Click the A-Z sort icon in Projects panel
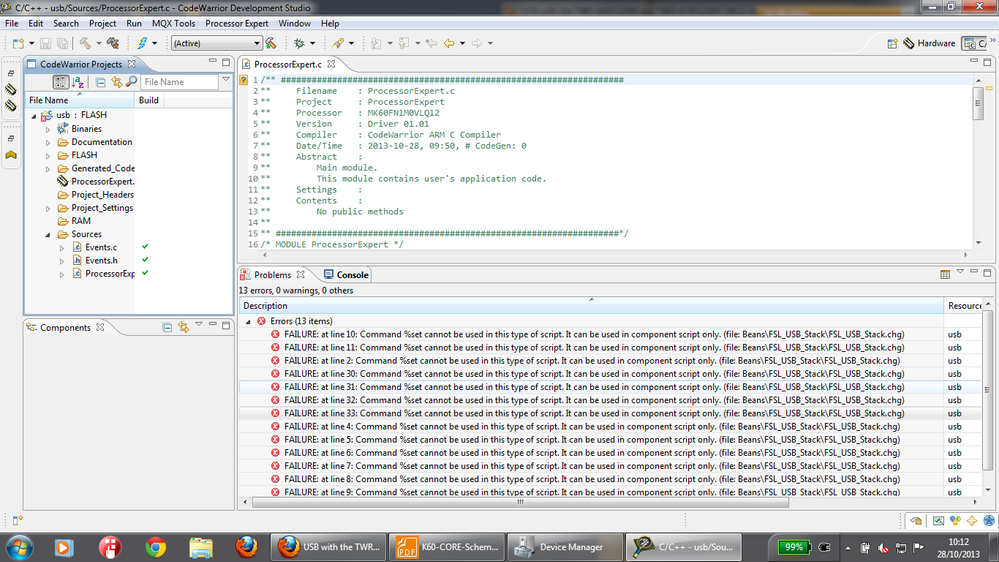Image resolution: width=999 pixels, height=562 pixels. tap(78, 82)
